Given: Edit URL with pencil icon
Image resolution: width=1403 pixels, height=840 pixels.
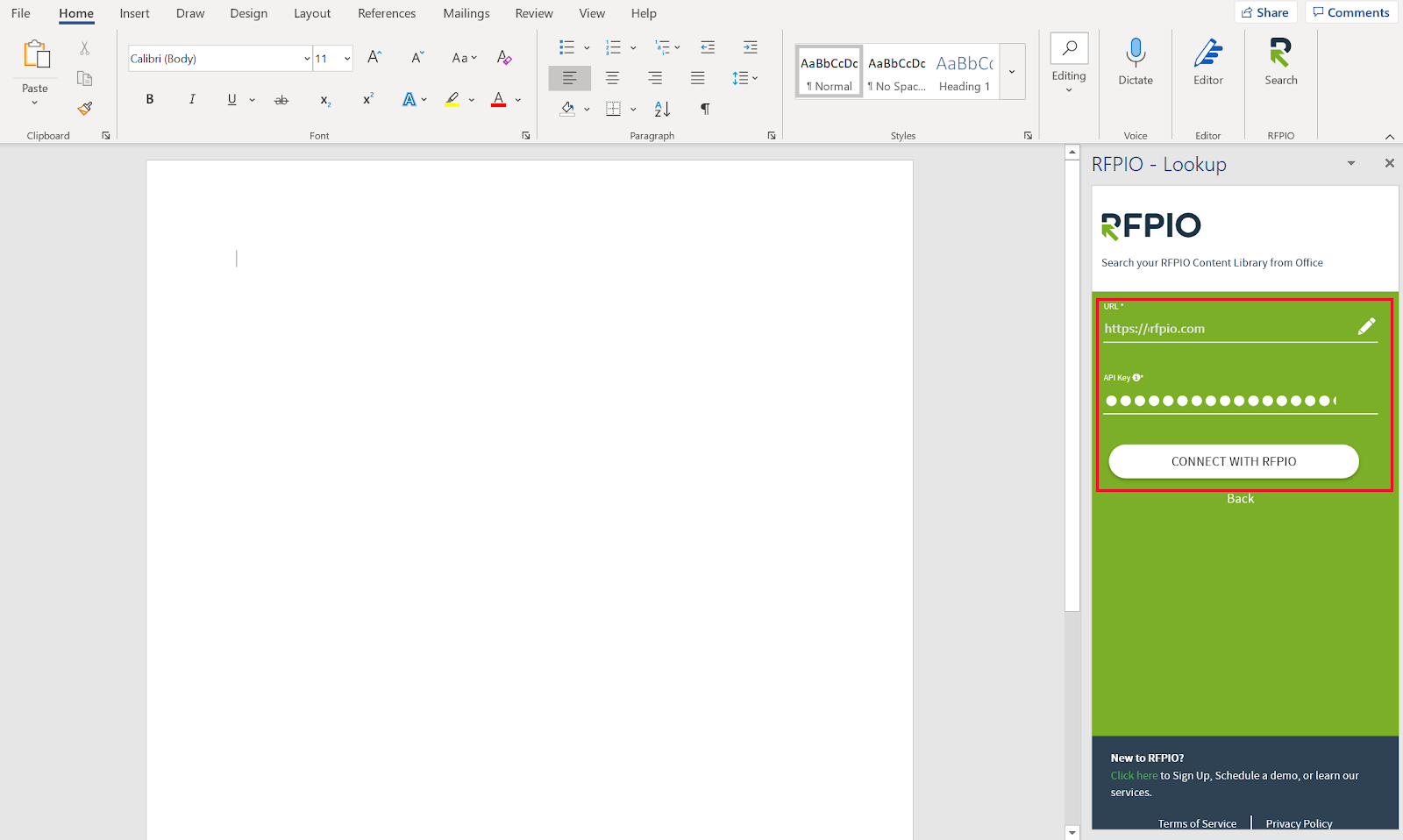Looking at the screenshot, I should coord(1366,327).
